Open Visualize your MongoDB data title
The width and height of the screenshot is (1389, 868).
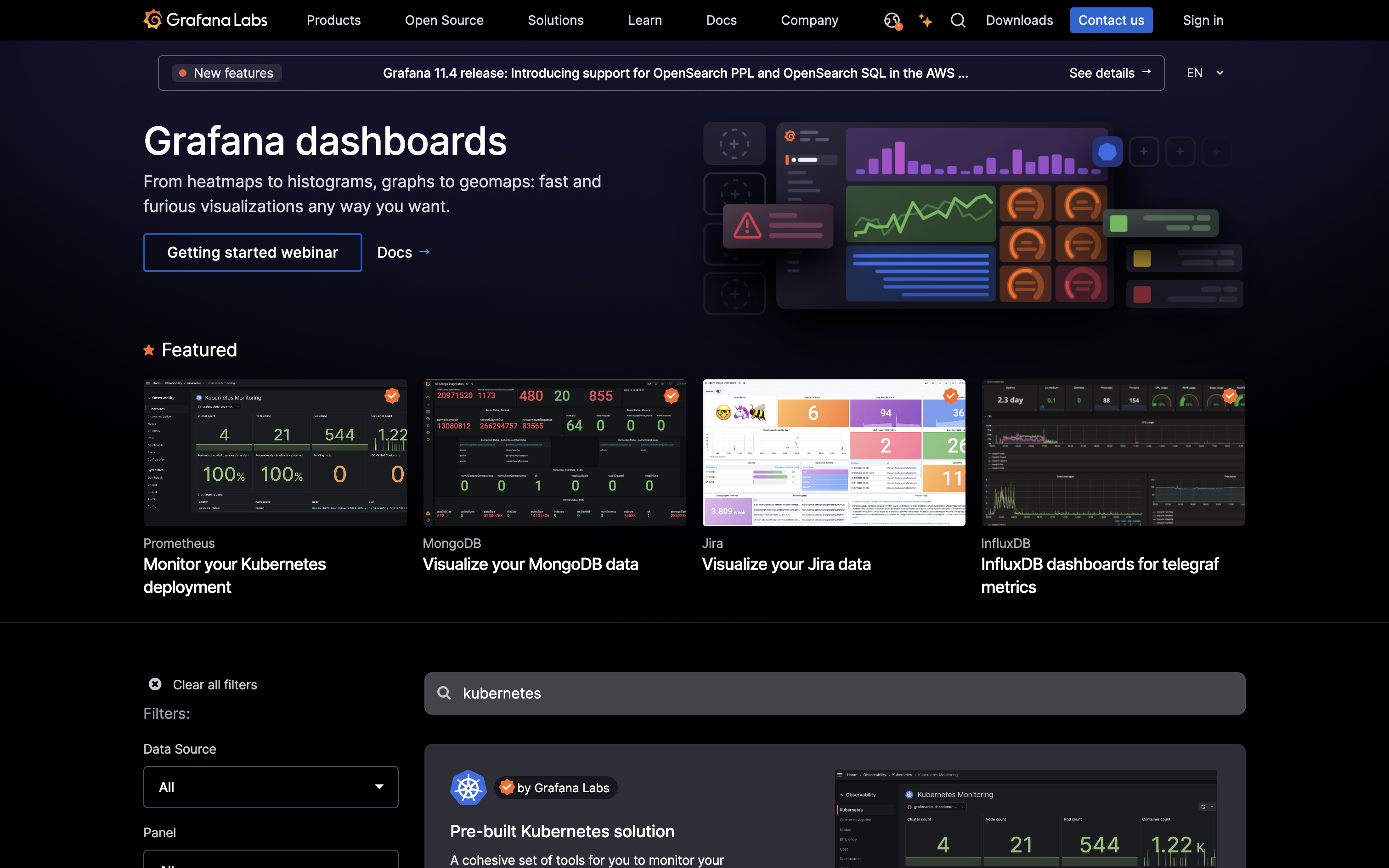(x=531, y=564)
